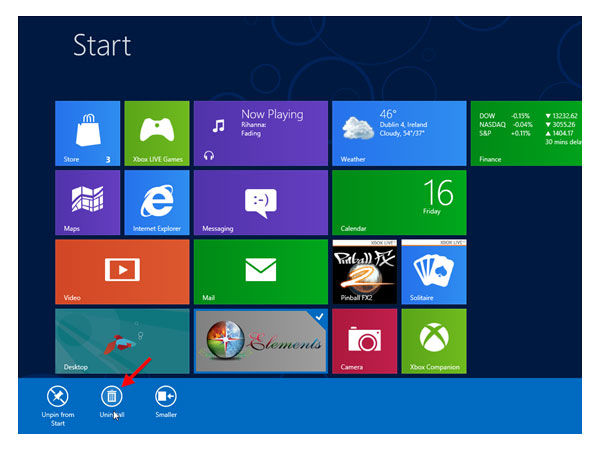Click the DOW row in Finance tile
Screen dimensions: 600x450
(528, 116)
